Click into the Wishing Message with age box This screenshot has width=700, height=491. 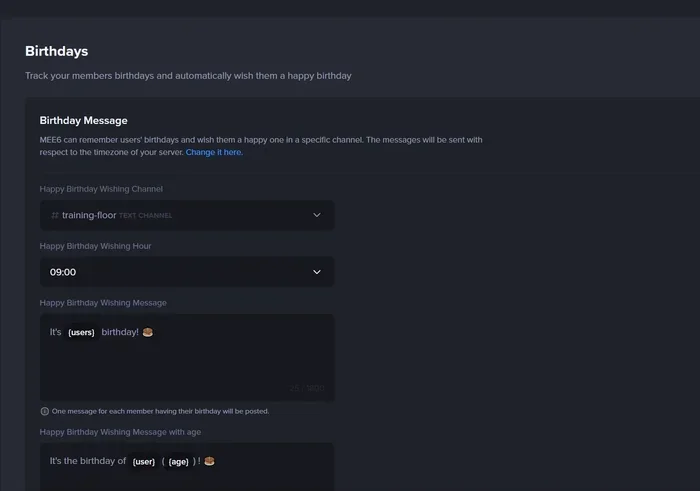(187, 467)
